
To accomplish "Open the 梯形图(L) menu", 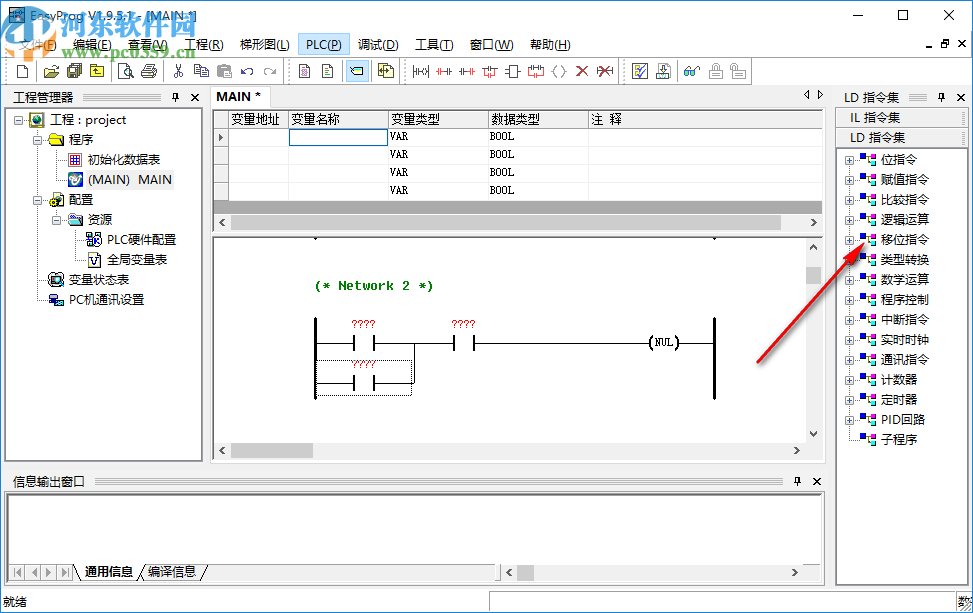I will 264,45.
